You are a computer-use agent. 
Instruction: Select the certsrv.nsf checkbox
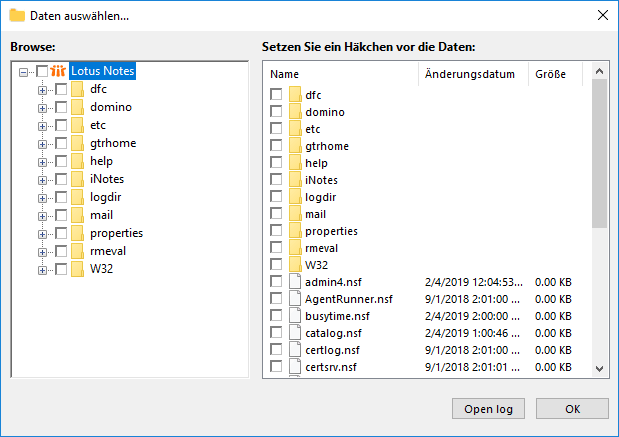pos(276,366)
